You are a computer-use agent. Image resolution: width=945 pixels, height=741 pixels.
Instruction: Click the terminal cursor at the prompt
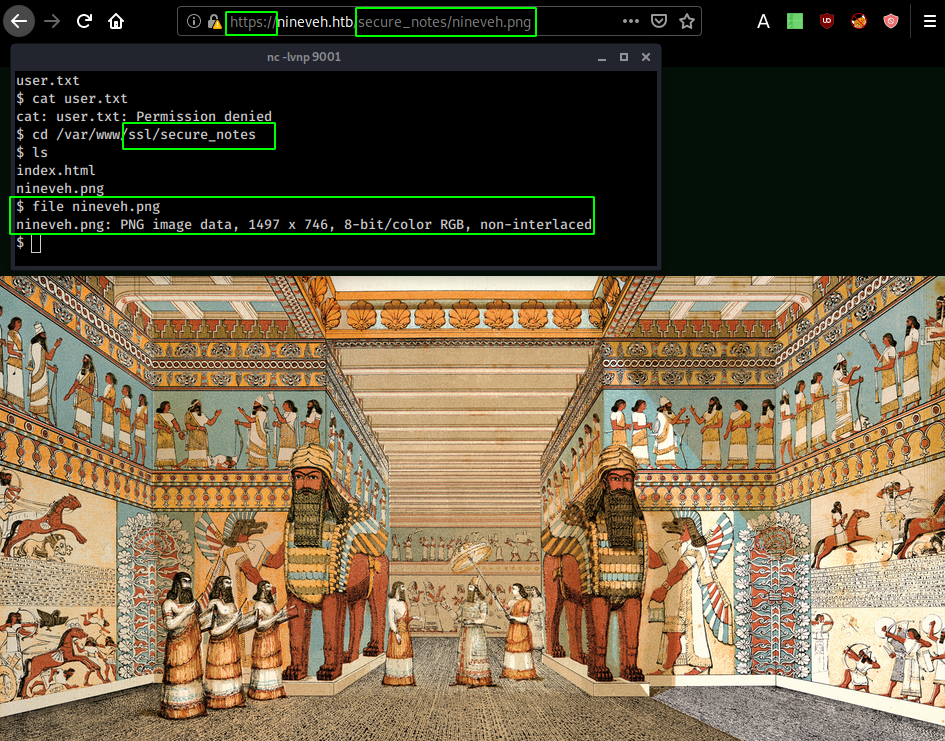(x=36, y=243)
